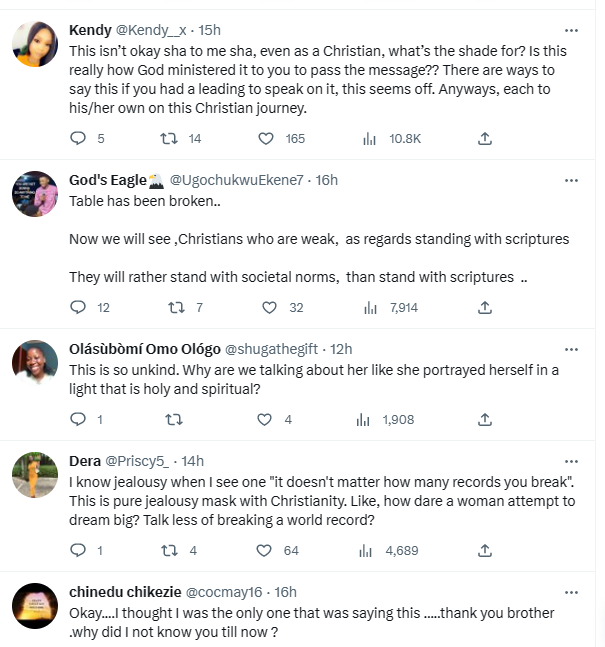Reply to God's Eagle tweet
The image size is (605, 647).
coord(79,307)
